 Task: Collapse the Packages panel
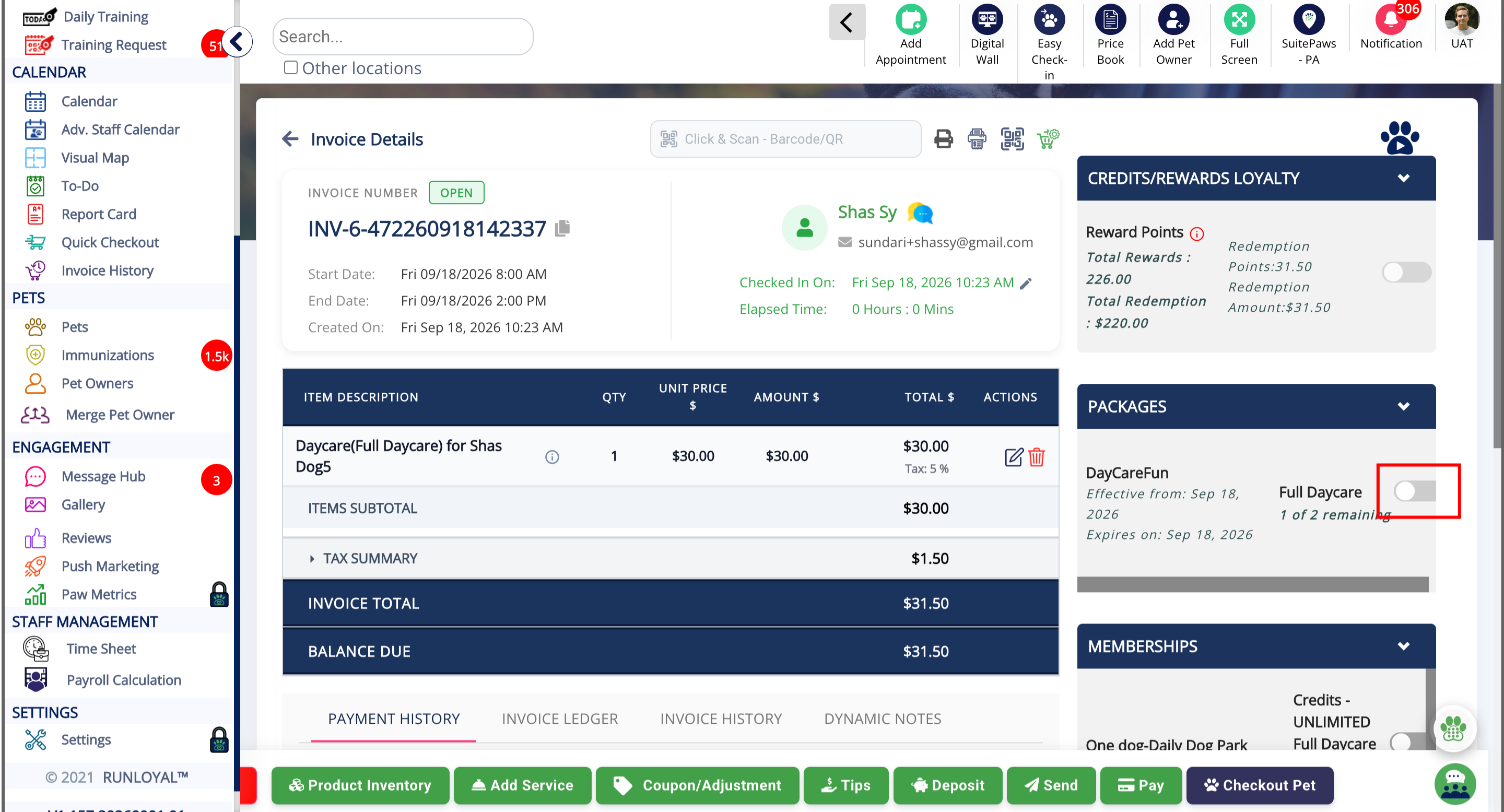click(1403, 406)
